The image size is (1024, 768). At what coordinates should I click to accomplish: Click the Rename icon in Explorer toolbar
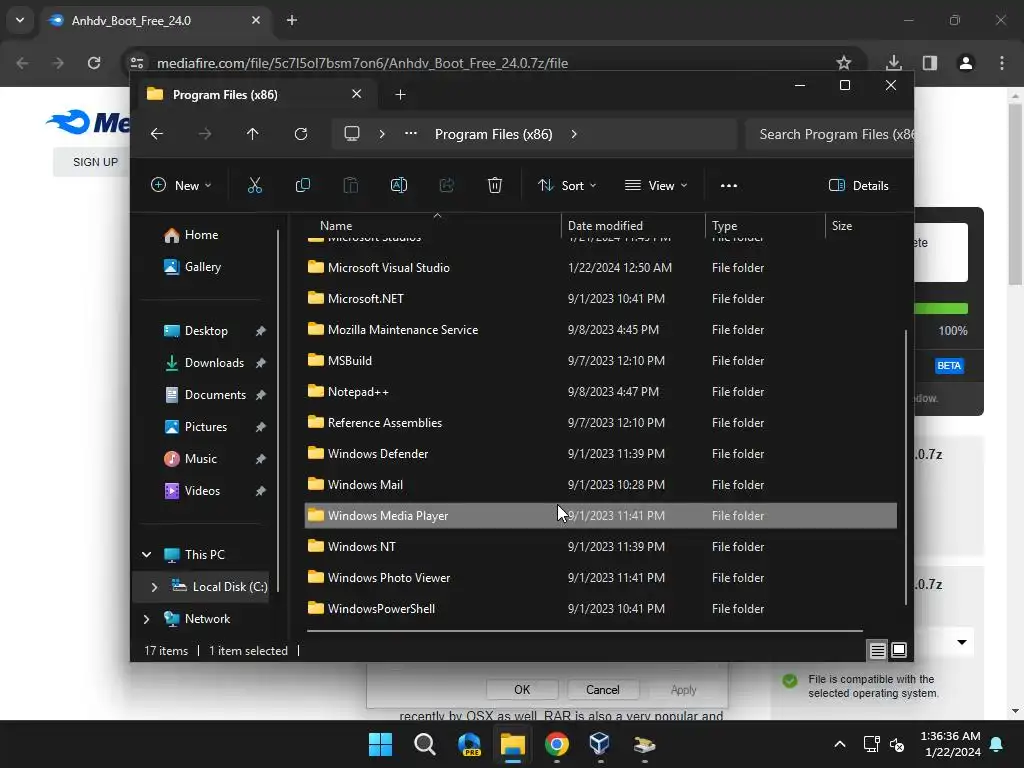click(398, 185)
